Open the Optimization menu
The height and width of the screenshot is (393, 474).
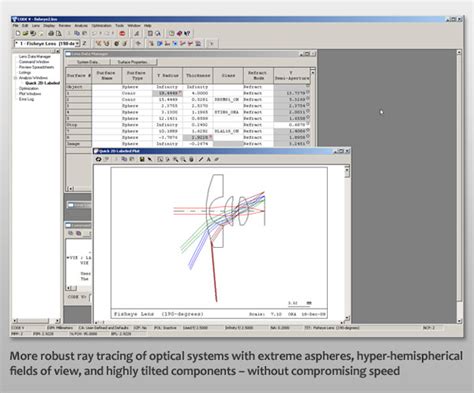coord(101,26)
